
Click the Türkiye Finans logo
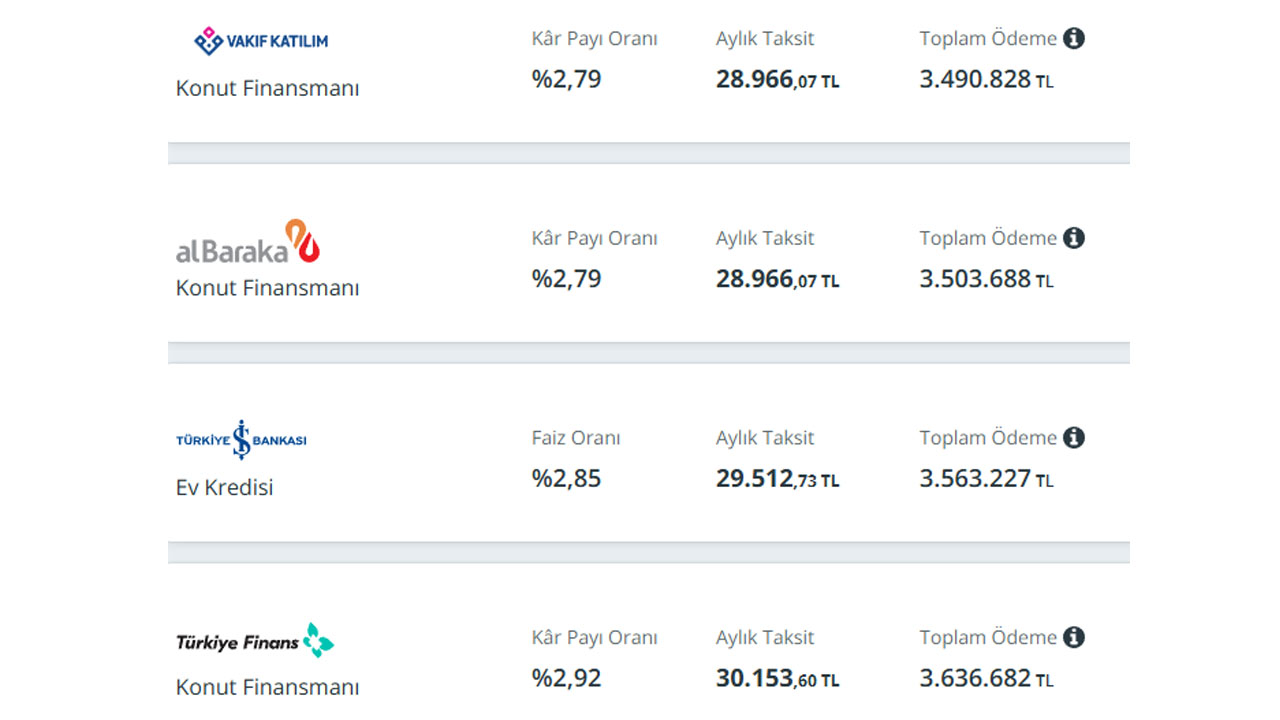[x=255, y=640]
